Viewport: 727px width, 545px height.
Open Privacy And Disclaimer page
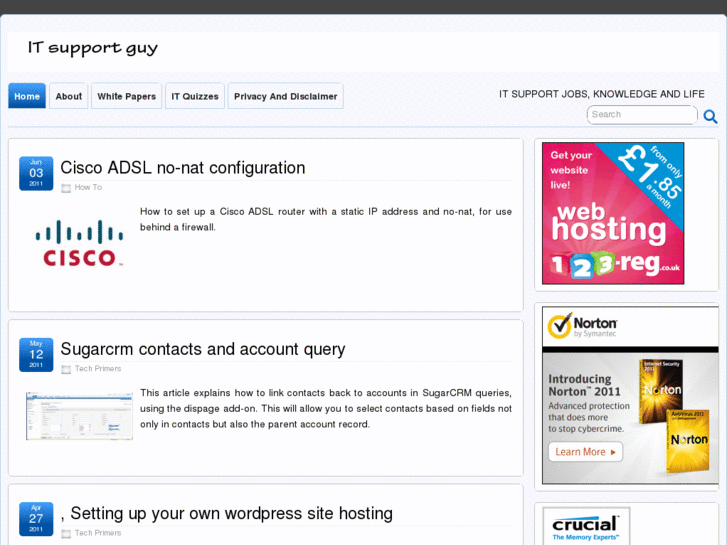pos(286,96)
